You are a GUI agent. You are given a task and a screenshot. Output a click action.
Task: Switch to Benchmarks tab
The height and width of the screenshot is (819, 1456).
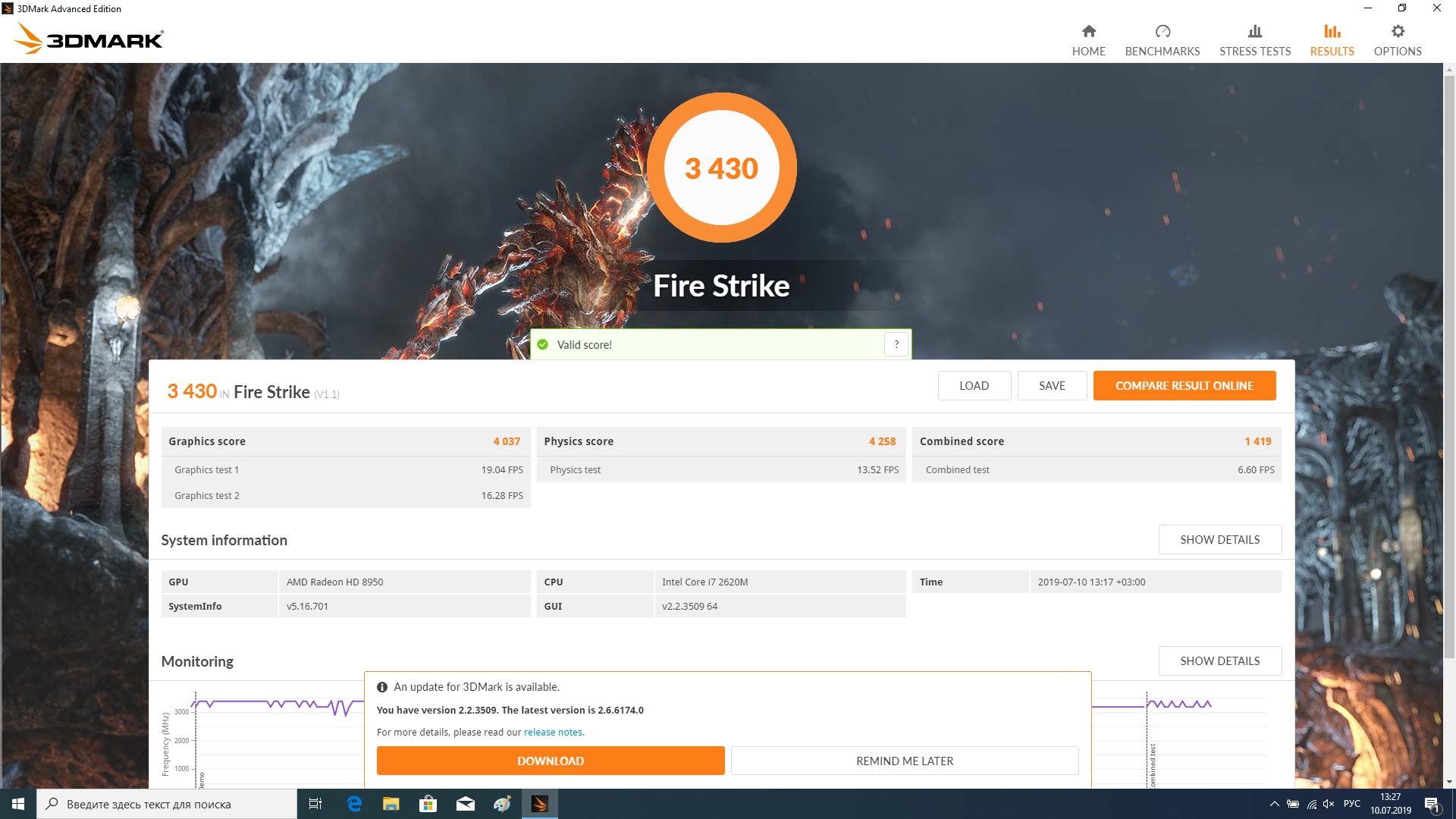coord(1162,40)
